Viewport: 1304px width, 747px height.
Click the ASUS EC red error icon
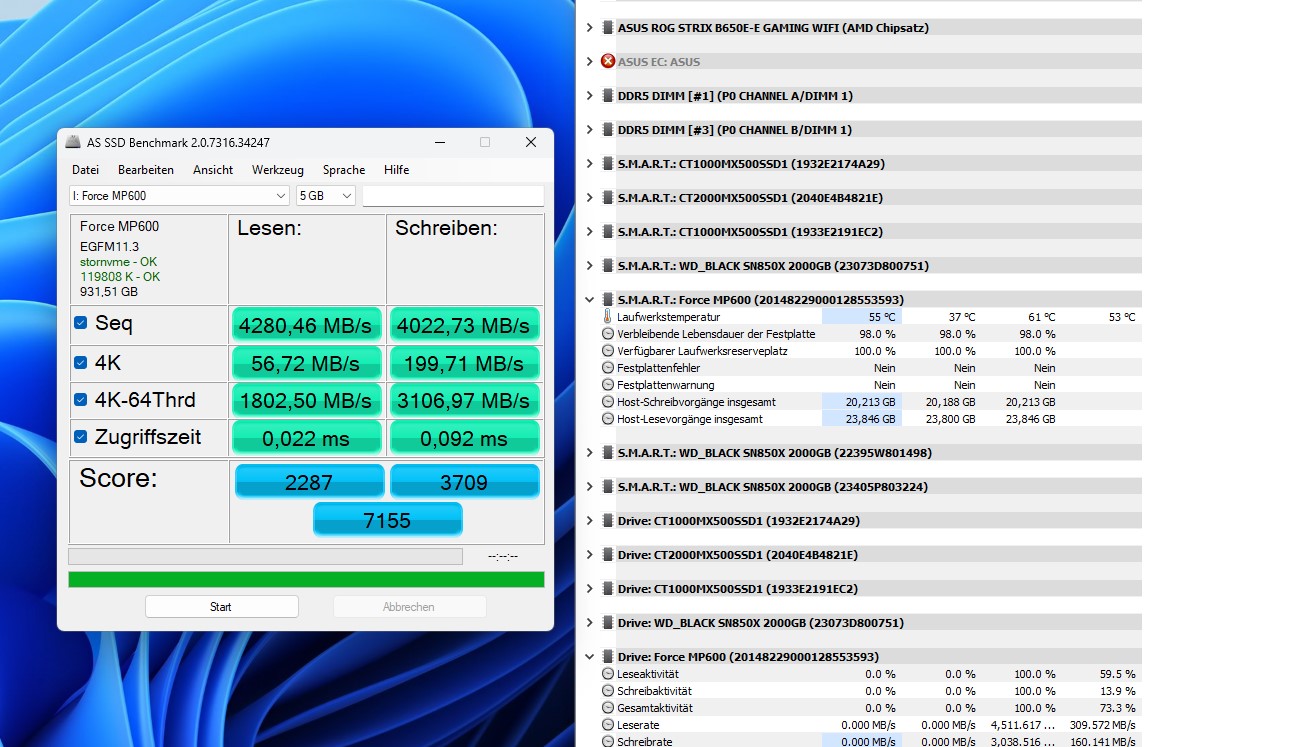(608, 62)
